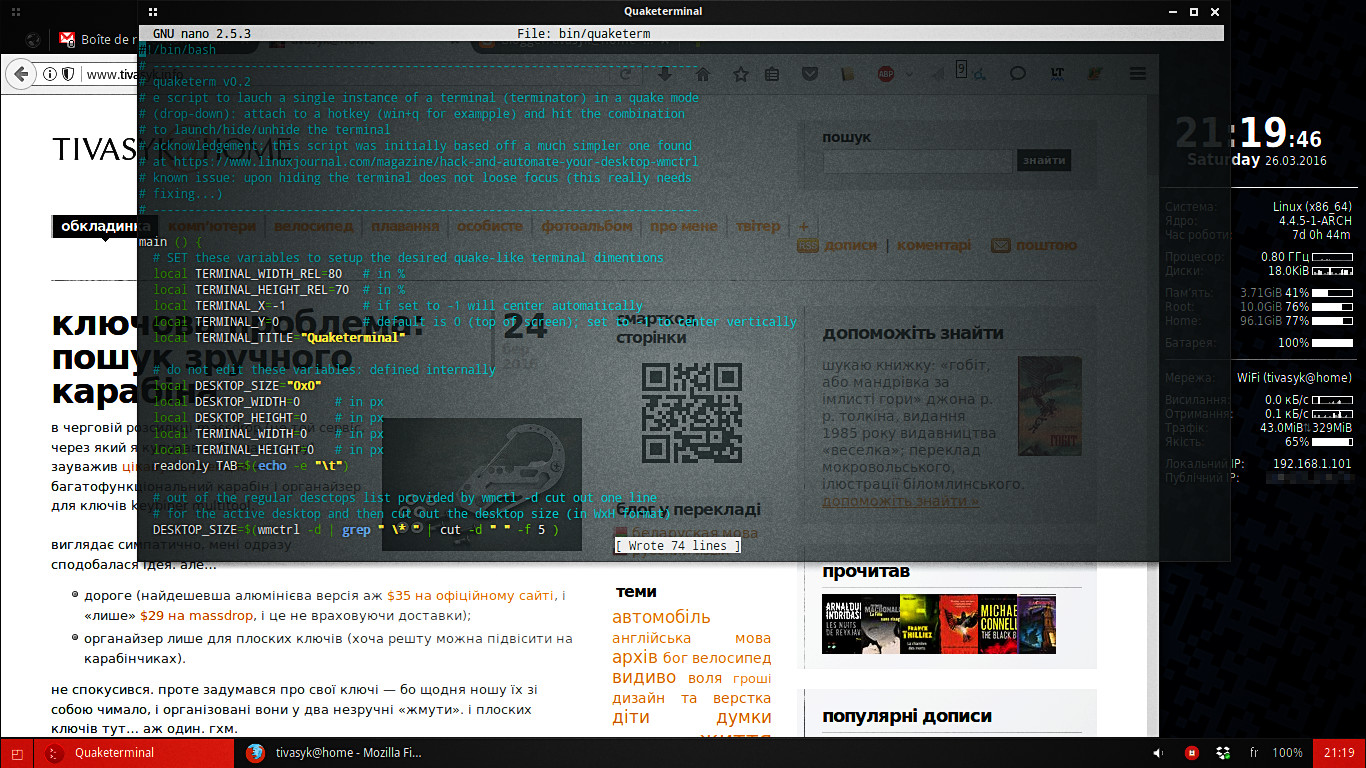Open the 'думки' tag
1366x768 pixels.
point(744,717)
